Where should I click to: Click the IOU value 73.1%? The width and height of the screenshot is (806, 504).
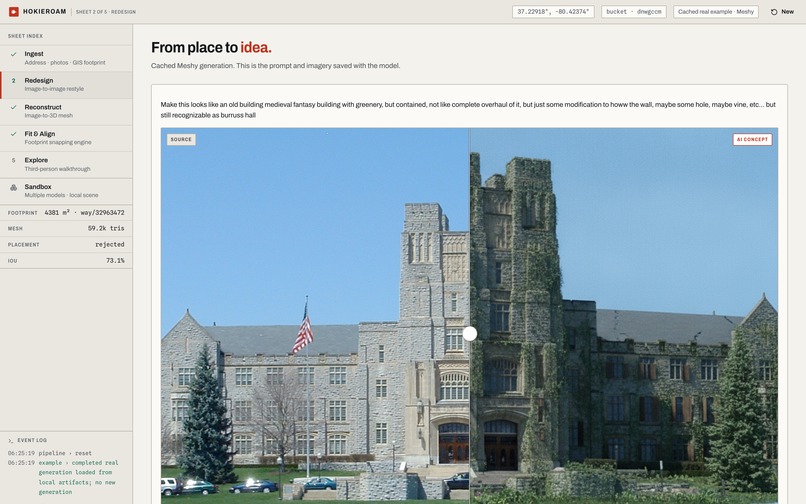[x=115, y=261]
